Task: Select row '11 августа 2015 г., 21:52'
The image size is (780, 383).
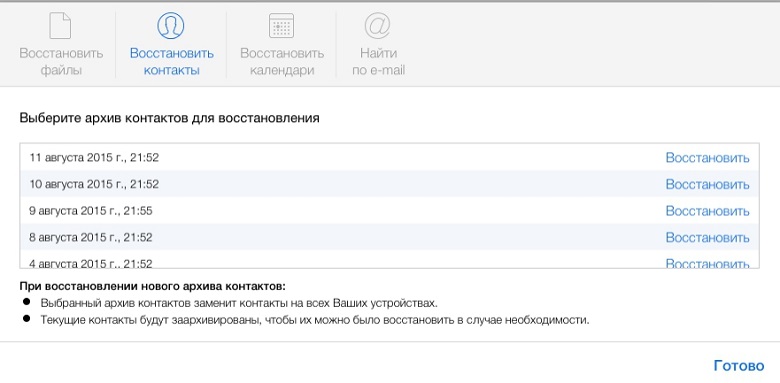Action: click(390, 157)
